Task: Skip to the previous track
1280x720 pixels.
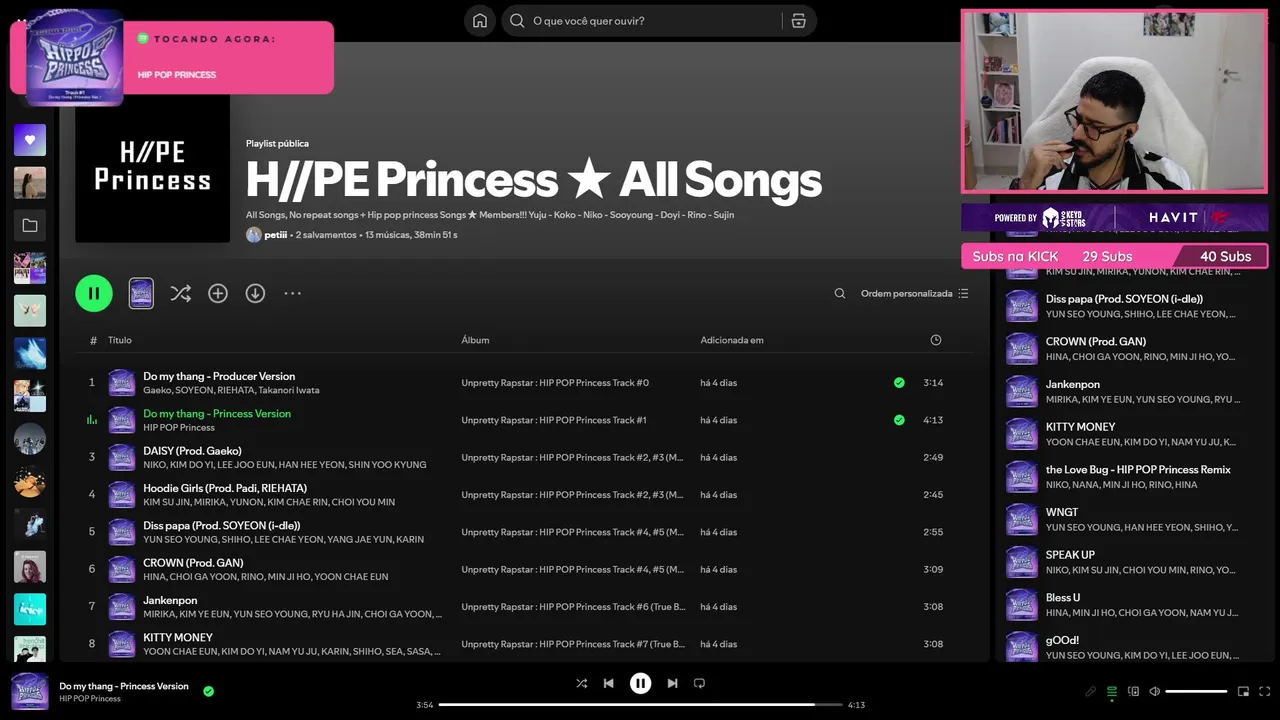Action: (608, 683)
